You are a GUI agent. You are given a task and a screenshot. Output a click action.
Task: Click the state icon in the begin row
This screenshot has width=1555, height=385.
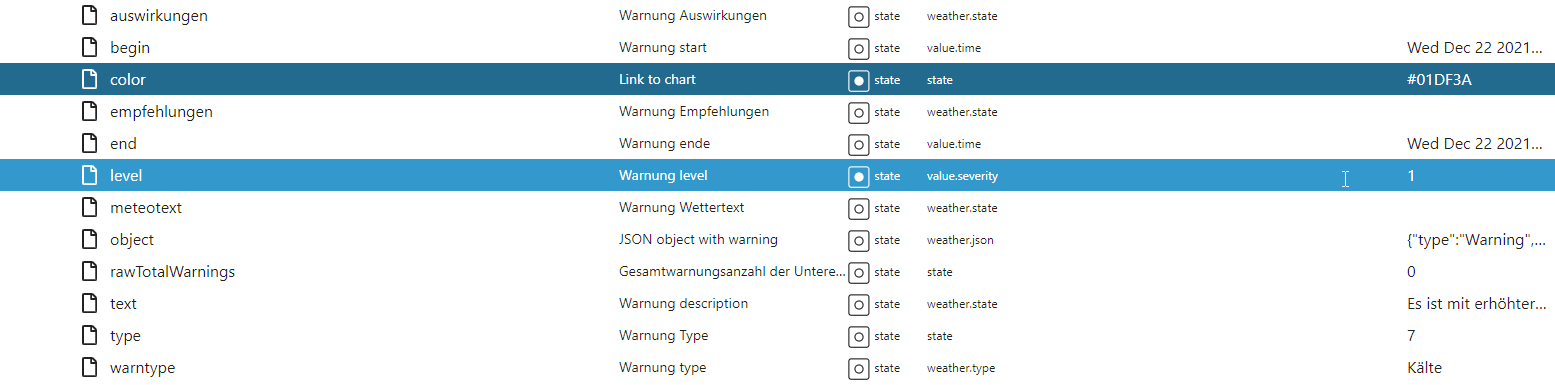pos(858,48)
